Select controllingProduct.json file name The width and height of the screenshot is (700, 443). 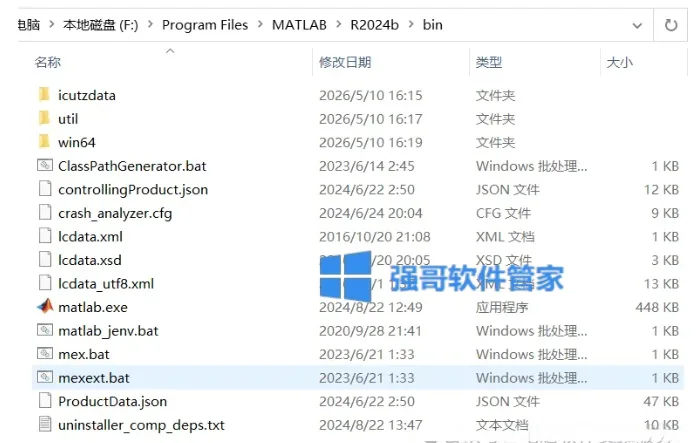[133, 190]
